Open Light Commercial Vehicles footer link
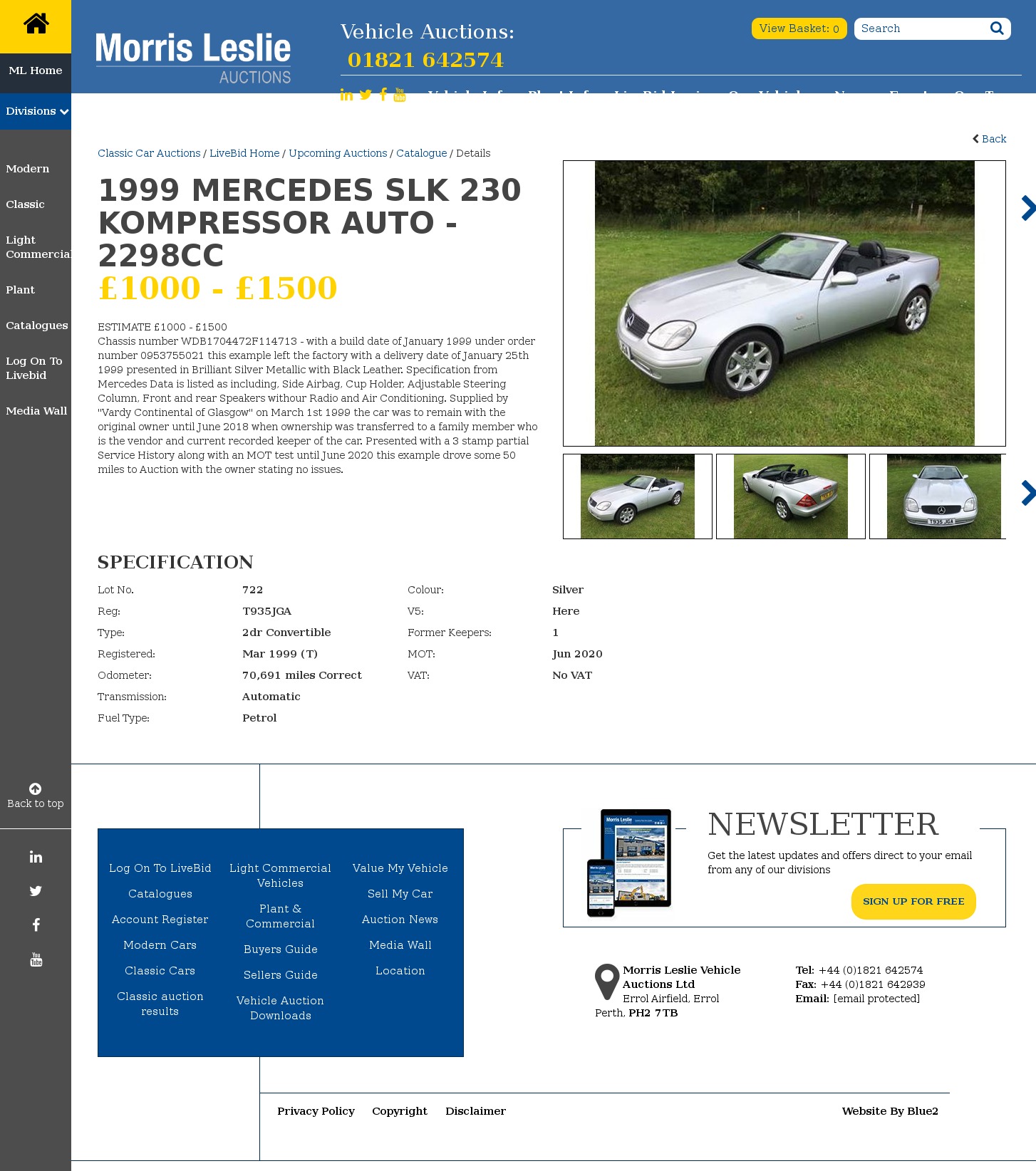Viewport: 1036px width, 1171px height. pos(281,875)
